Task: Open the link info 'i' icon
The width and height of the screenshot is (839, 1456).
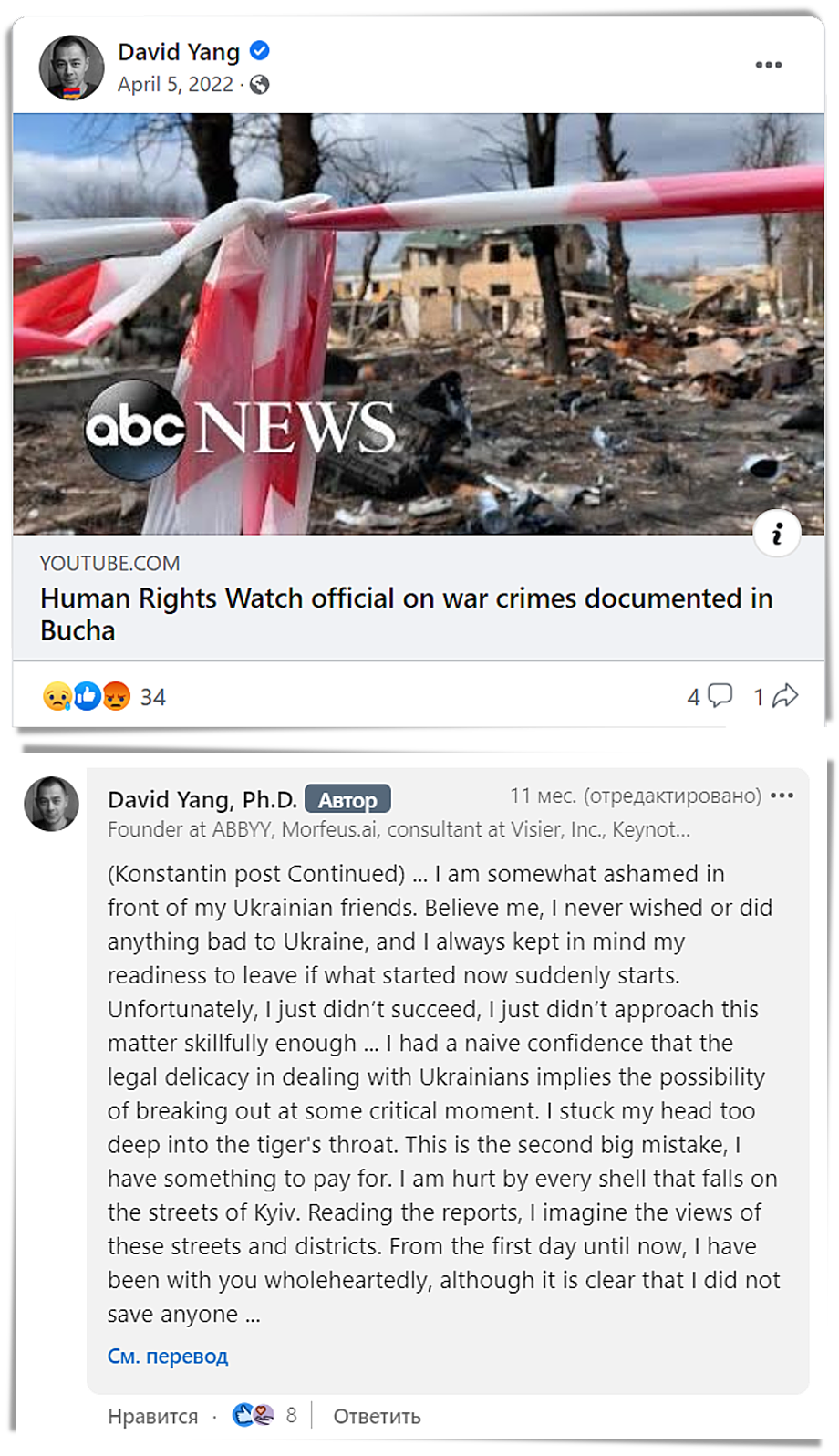Action: pos(777,533)
